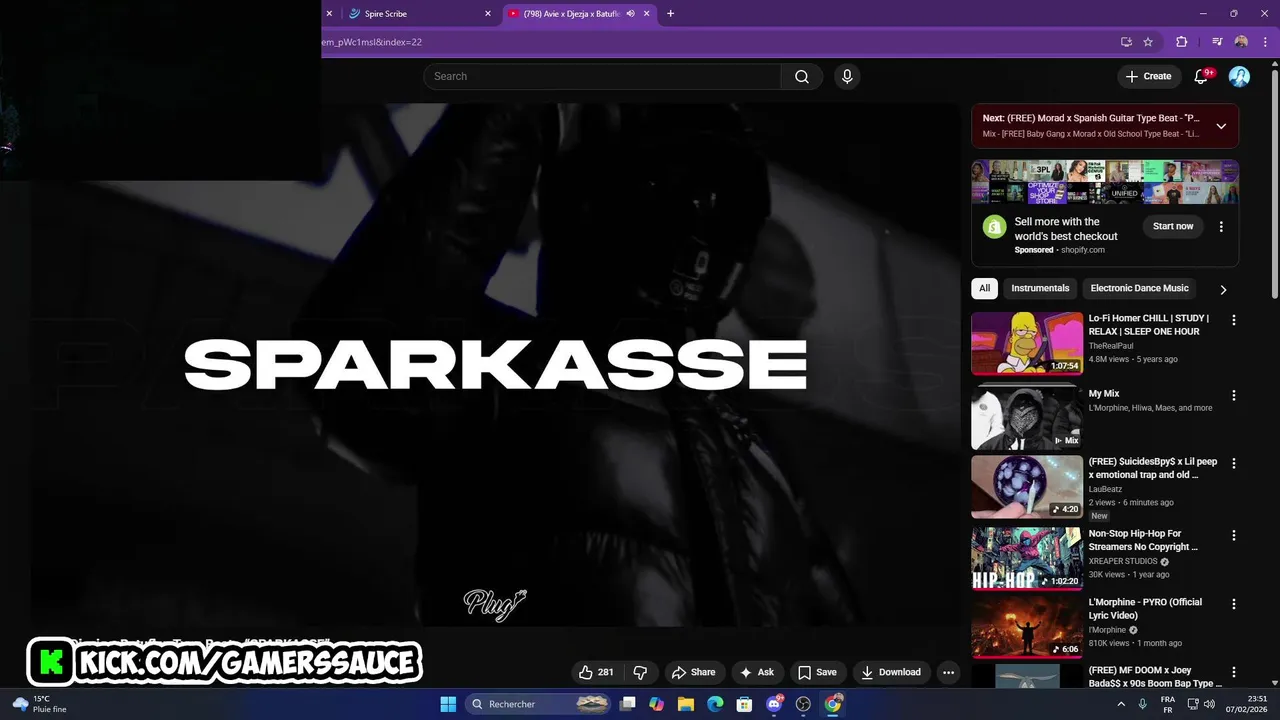
Task: Save the video to a playlist
Action: [x=817, y=672]
